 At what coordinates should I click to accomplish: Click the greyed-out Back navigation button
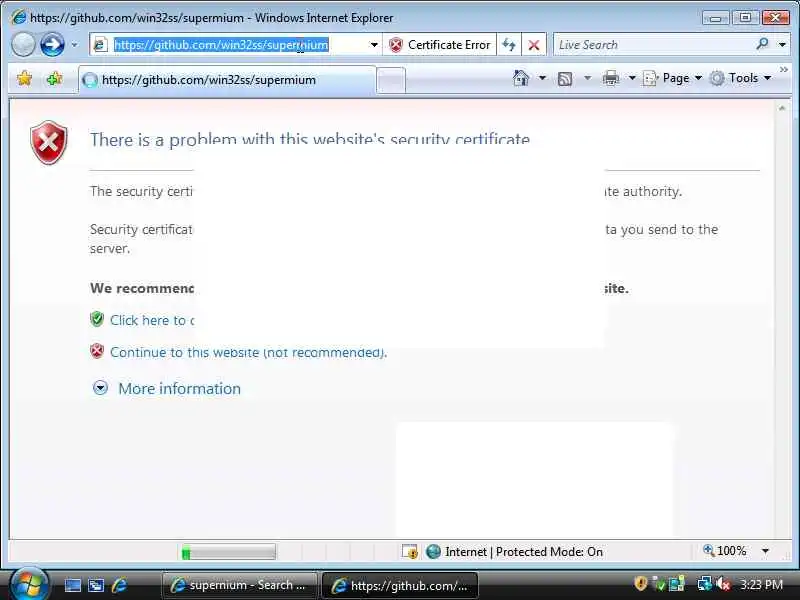tap(23, 44)
